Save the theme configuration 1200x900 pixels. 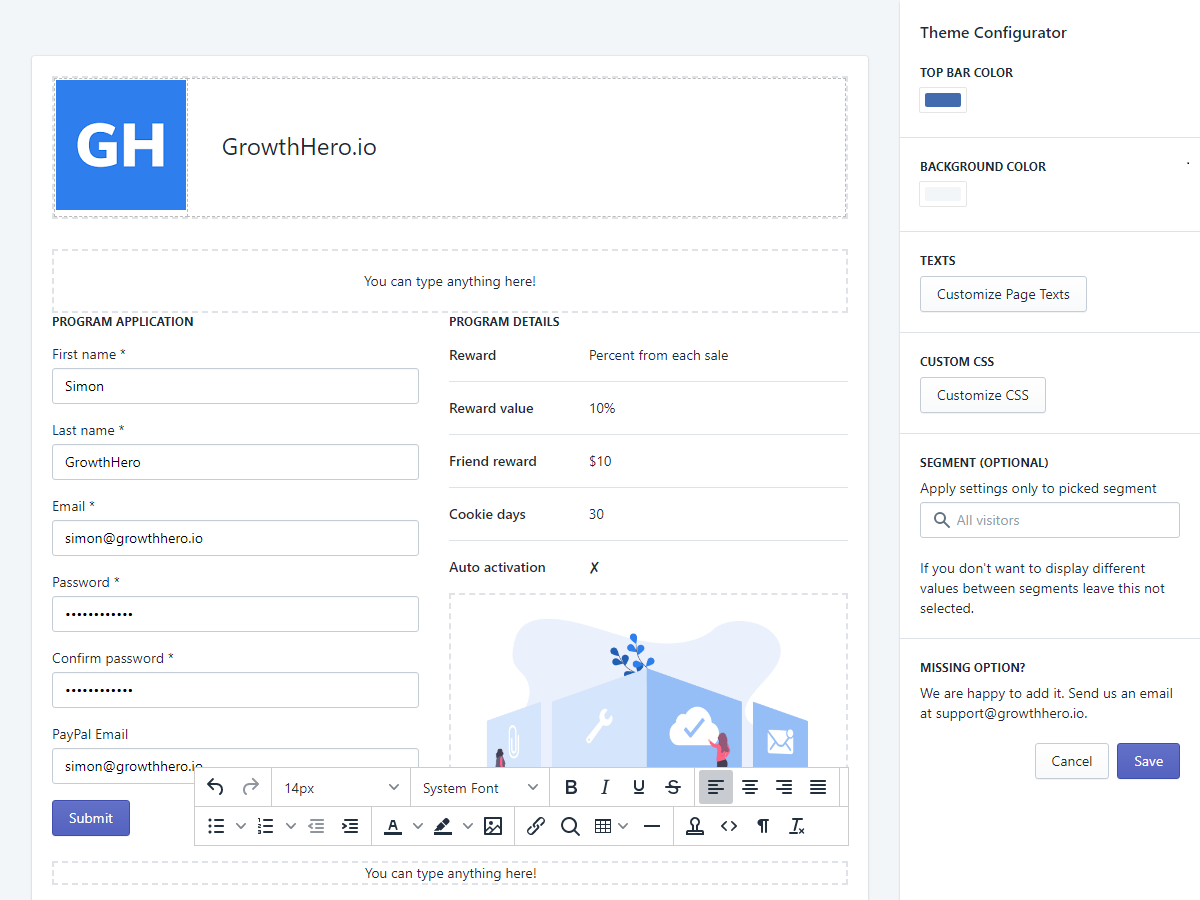click(x=1148, y=761)
